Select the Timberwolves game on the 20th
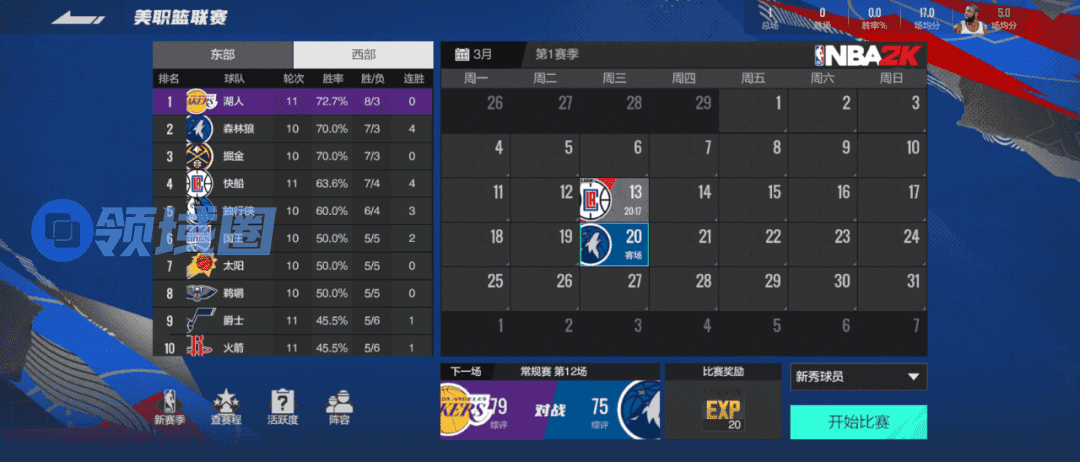Screen dimensions: 1080x462 (614, 244)
